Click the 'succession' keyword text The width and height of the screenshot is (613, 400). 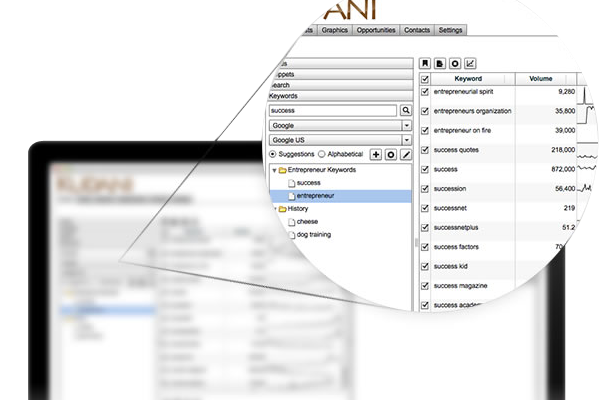[x=450, y=189]
